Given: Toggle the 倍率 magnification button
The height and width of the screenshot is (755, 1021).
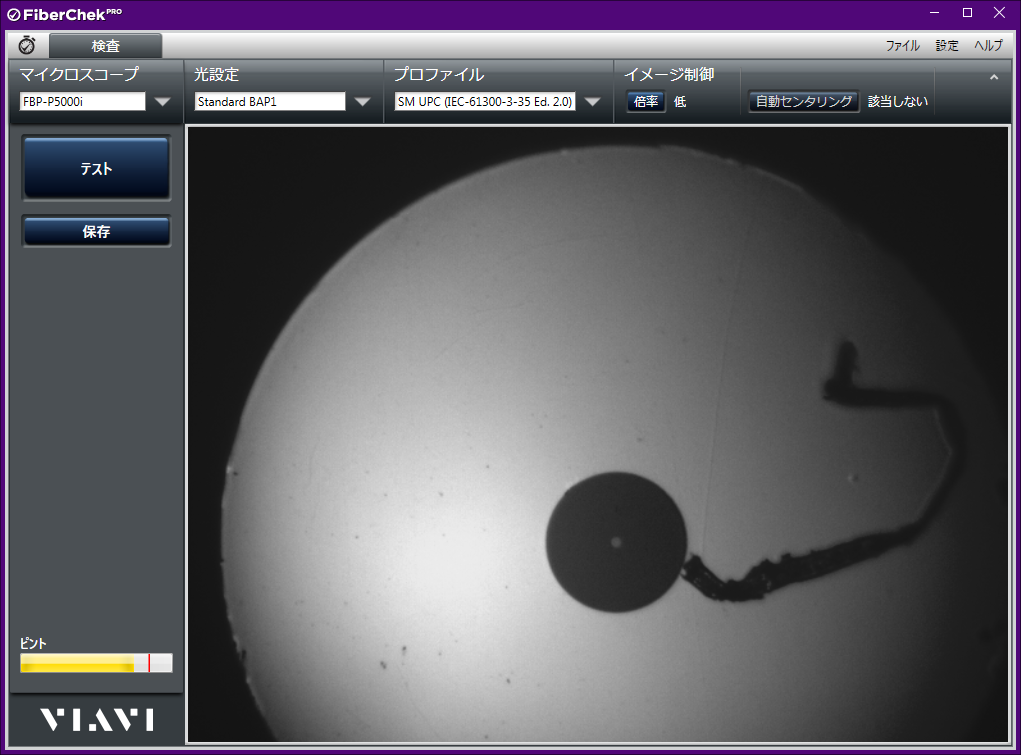Looking at the screenshot, I should tap(646, 102).
